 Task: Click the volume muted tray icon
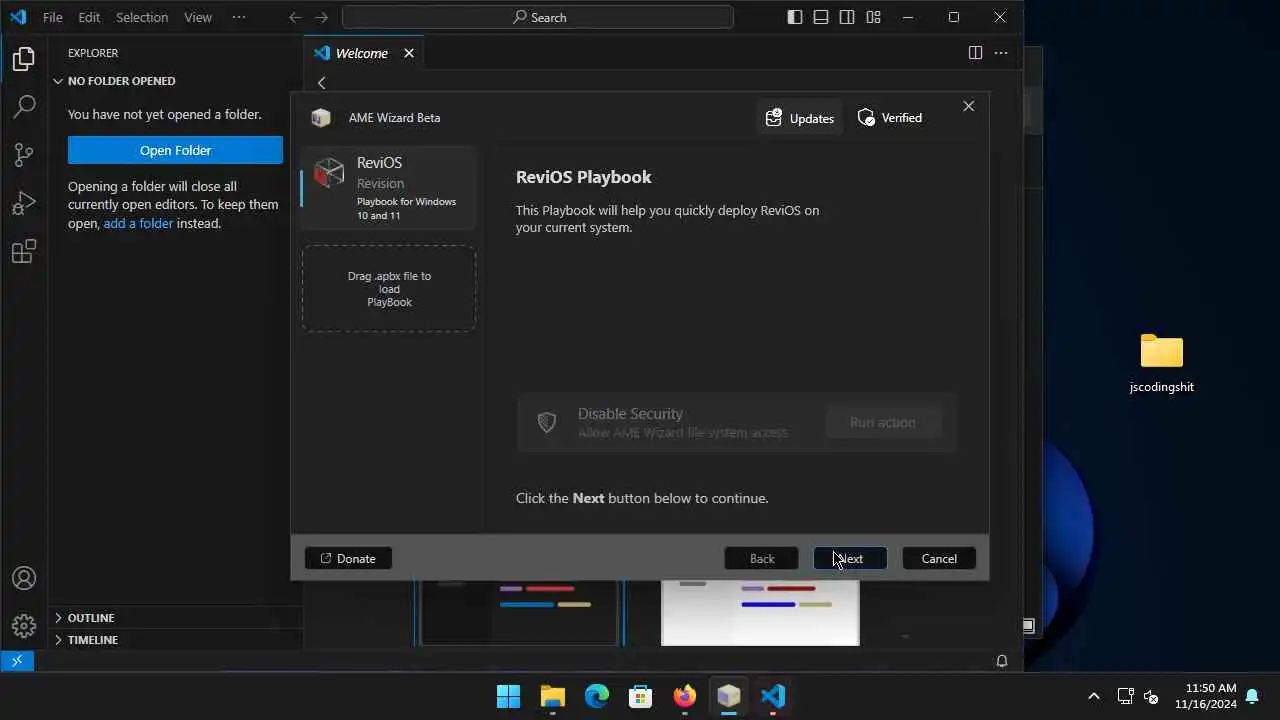click(x=1151, y=696)
